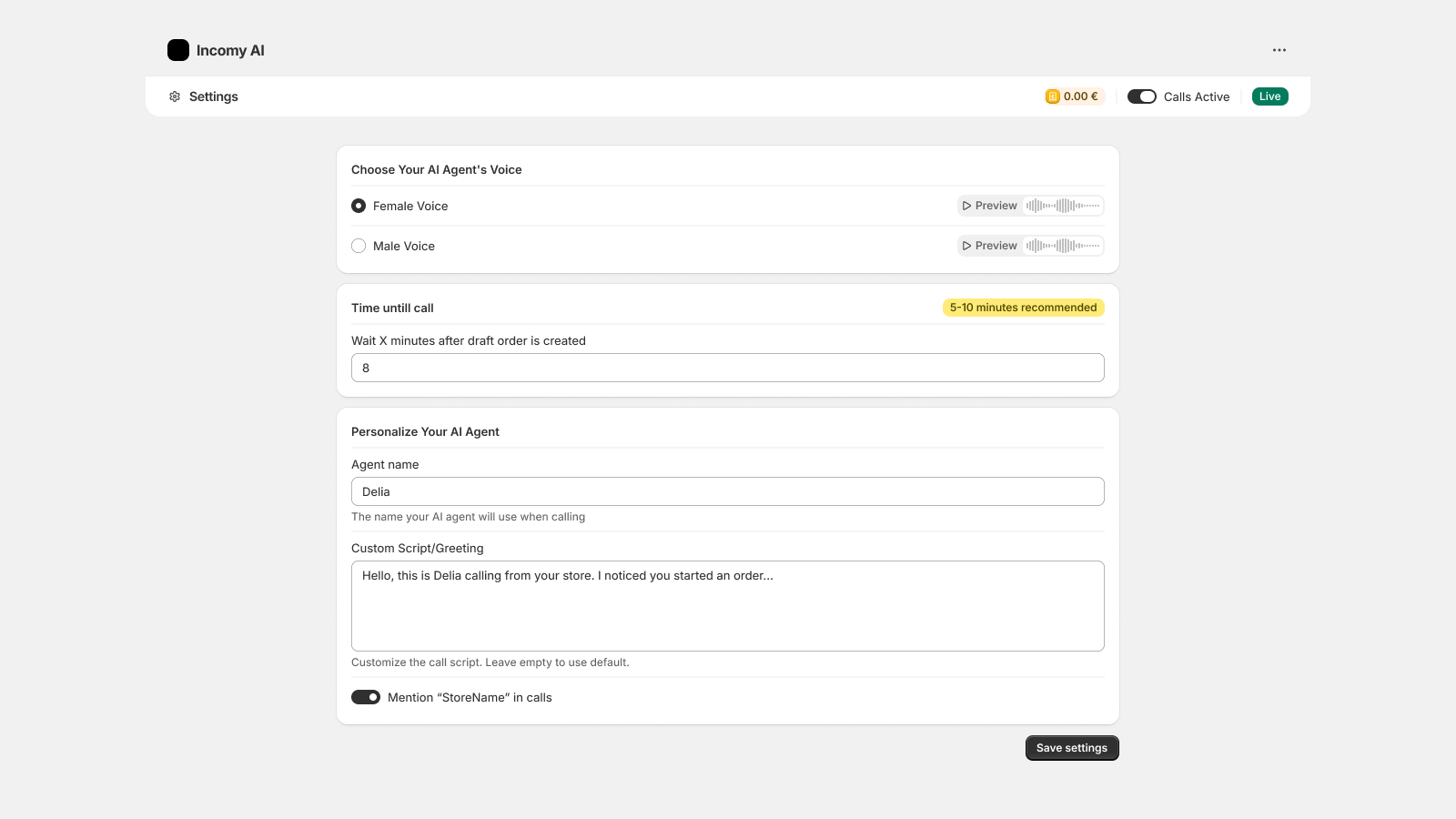Screen dimensions: 1456x819
Task: Click the Female Voice waveform
Action: click(1063, 206)
